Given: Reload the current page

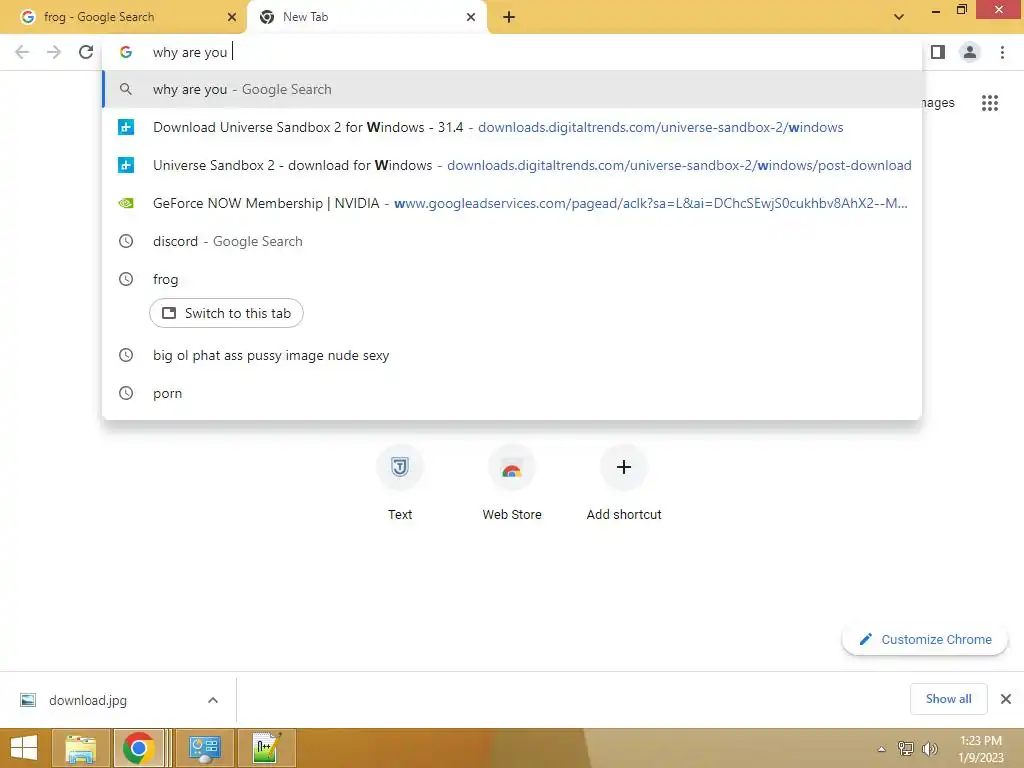Looking at the screenshot, I should (86, 52).
